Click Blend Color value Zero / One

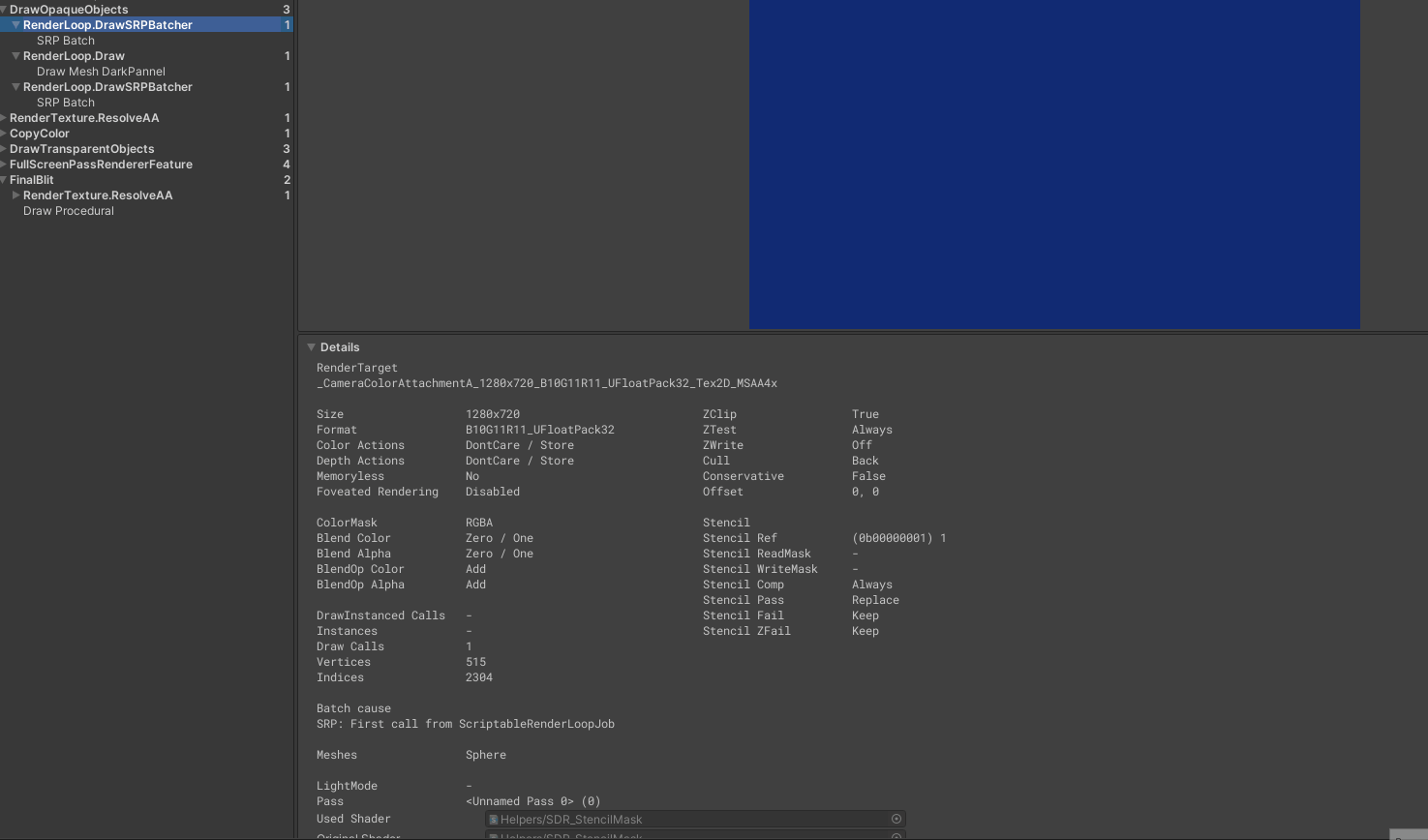point(500,538)
